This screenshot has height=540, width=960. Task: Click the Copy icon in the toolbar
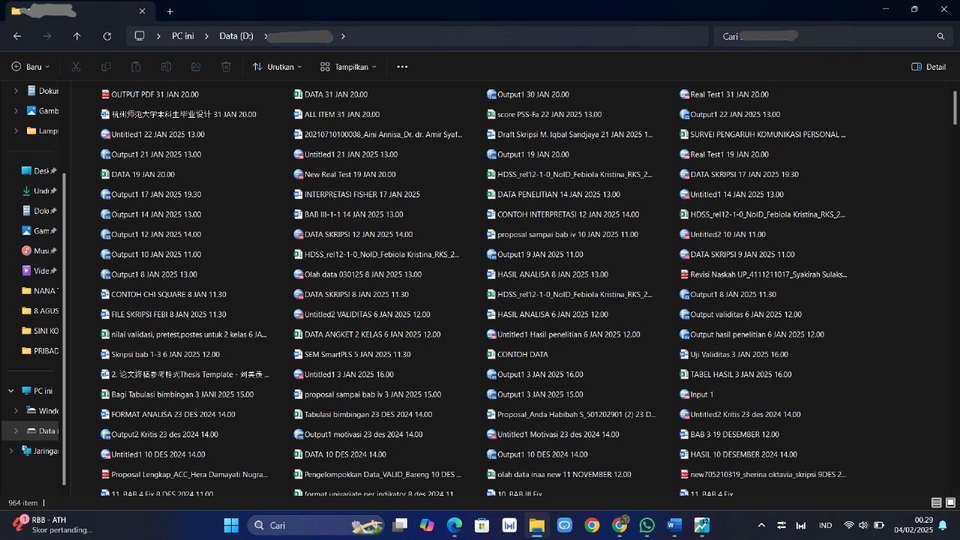(106, 67)
